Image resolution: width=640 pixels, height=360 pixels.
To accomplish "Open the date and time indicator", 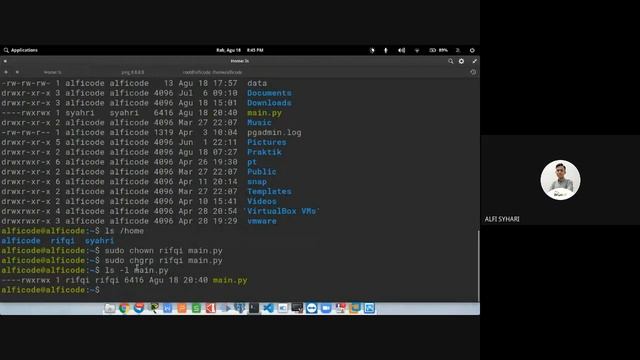I will 240,50.
